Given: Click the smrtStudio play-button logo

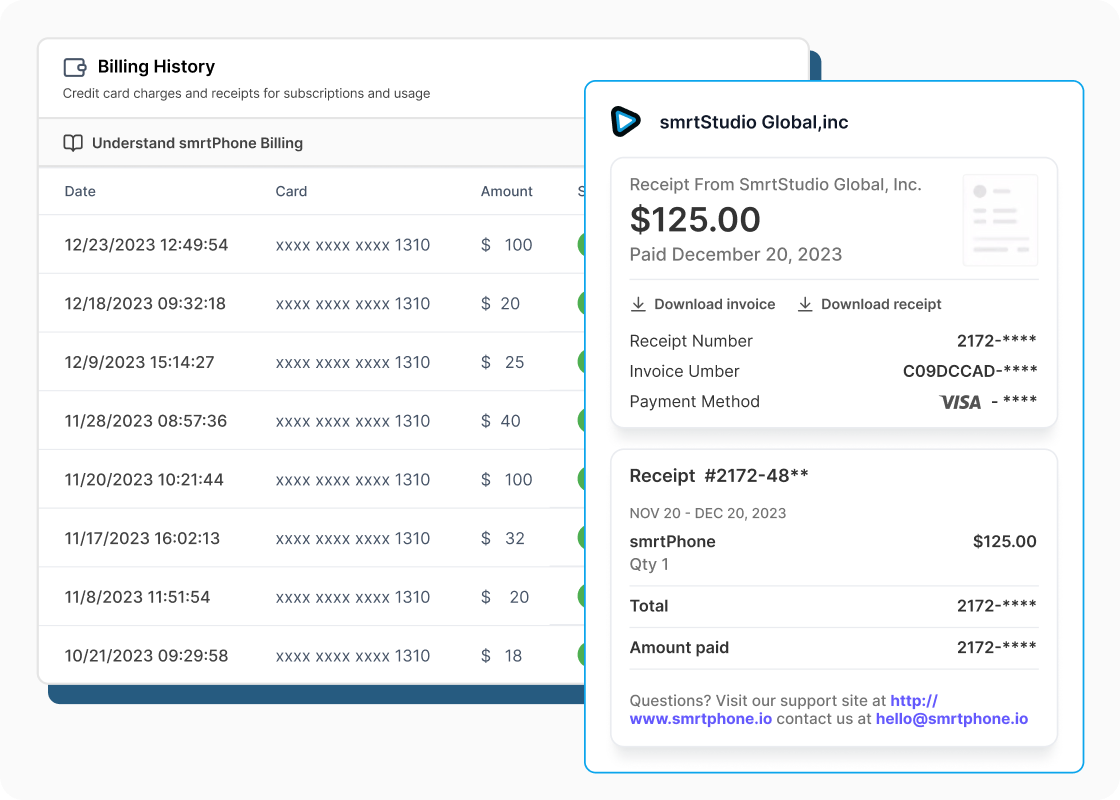Looking at the screenshot, I should (x=628, y=122).
